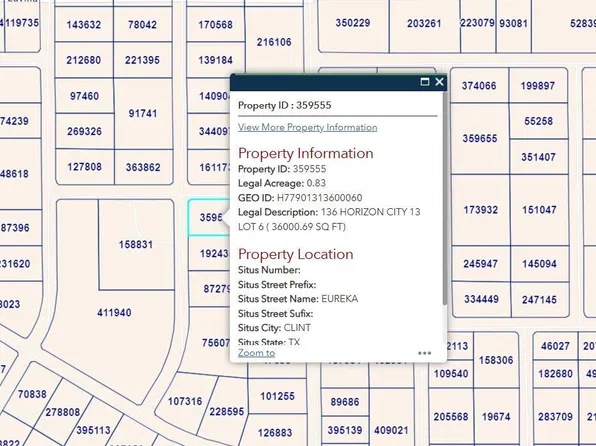Select parcel 46027 on the map
The height and width of the screenshot is (446, 596).
(x=555, y=346)
